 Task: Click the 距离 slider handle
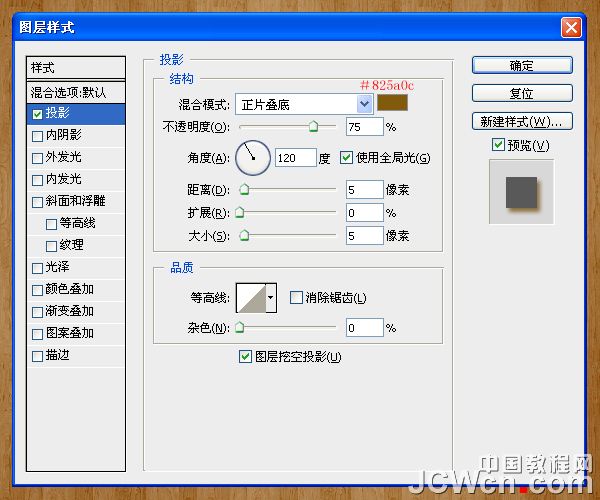click(244, 189)
